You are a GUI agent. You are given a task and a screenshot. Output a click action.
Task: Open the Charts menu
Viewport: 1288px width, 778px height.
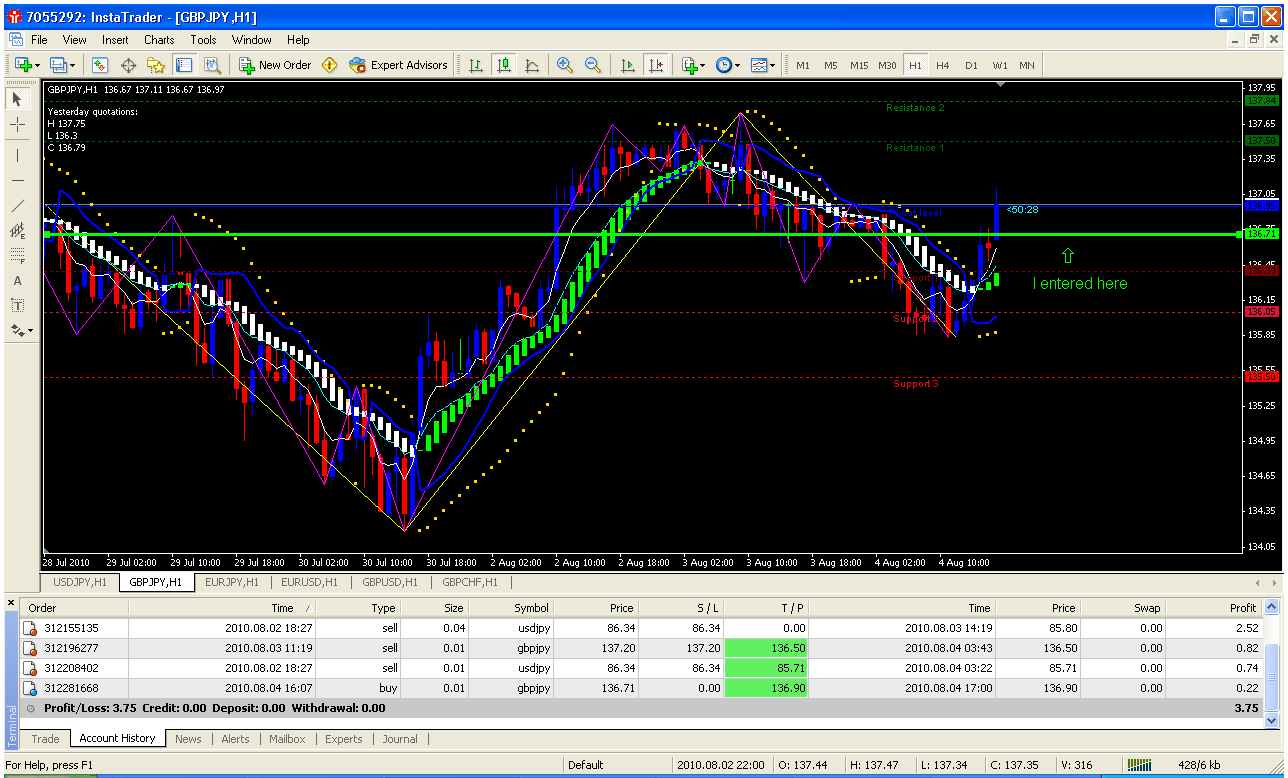pos(158,40)
